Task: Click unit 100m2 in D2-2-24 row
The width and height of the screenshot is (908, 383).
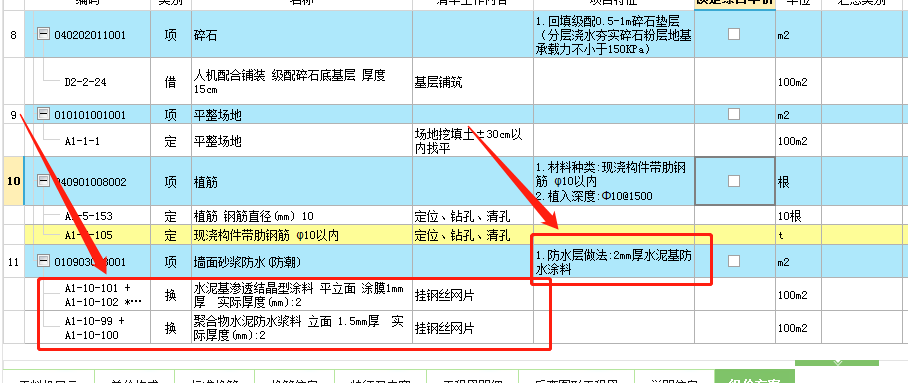Action: click(792, 82)
